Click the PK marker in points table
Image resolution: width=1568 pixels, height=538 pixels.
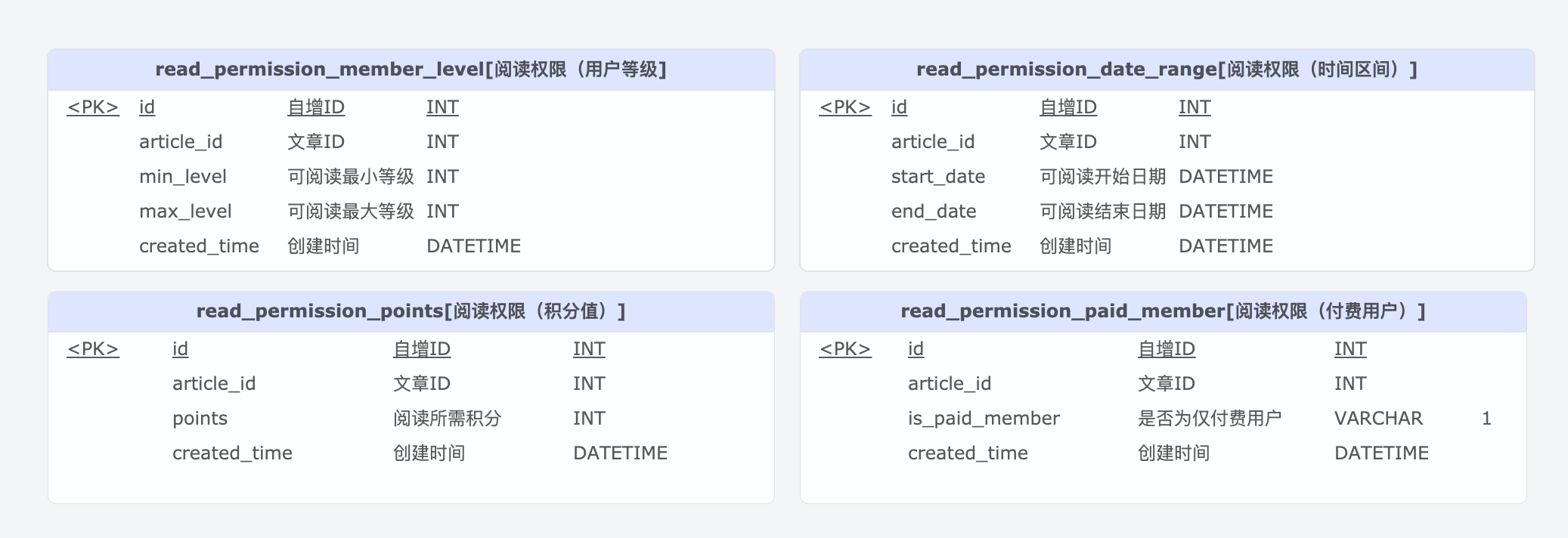click(93, 349)
